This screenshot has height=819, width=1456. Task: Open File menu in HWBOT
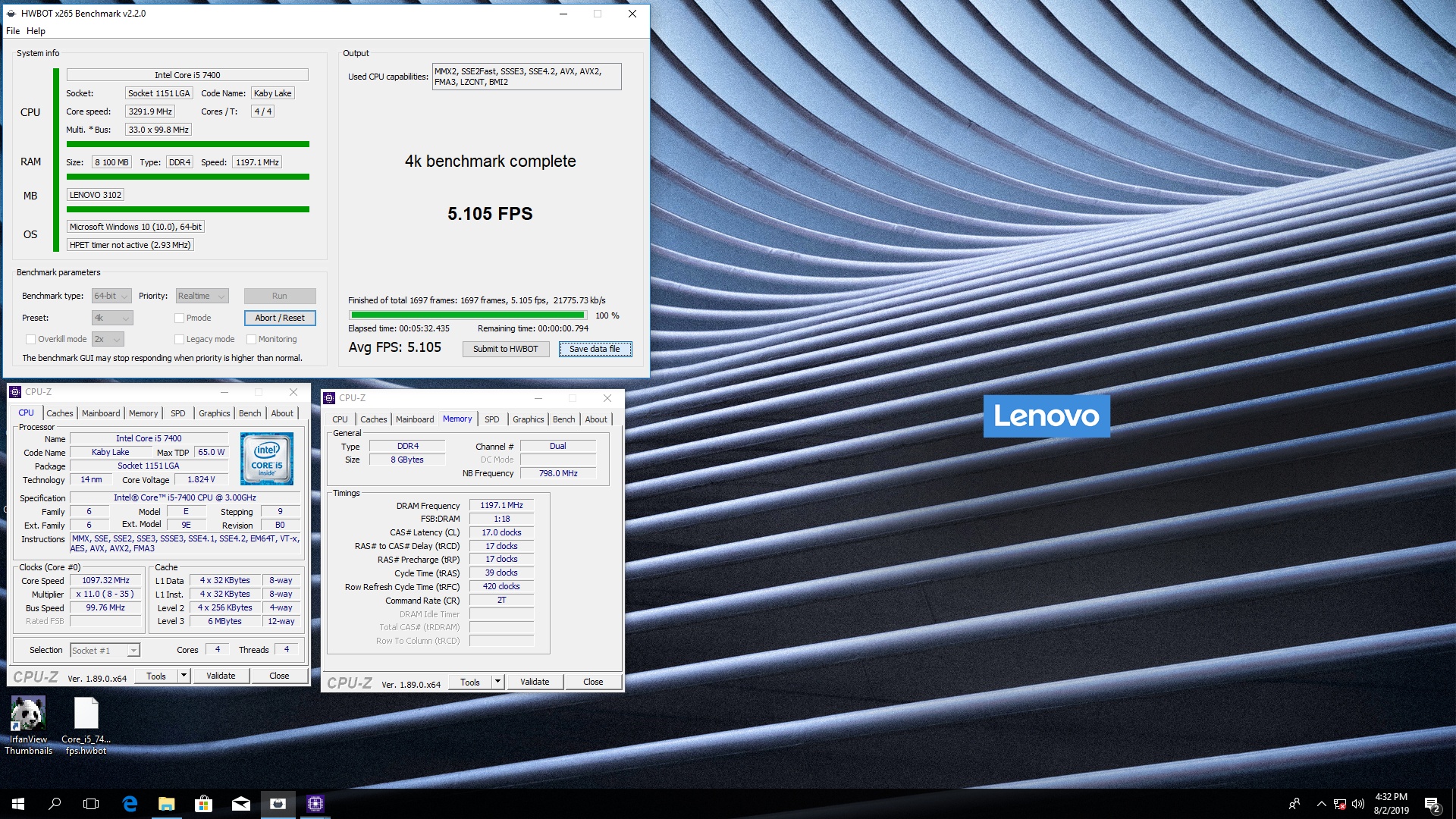[13, 31]
